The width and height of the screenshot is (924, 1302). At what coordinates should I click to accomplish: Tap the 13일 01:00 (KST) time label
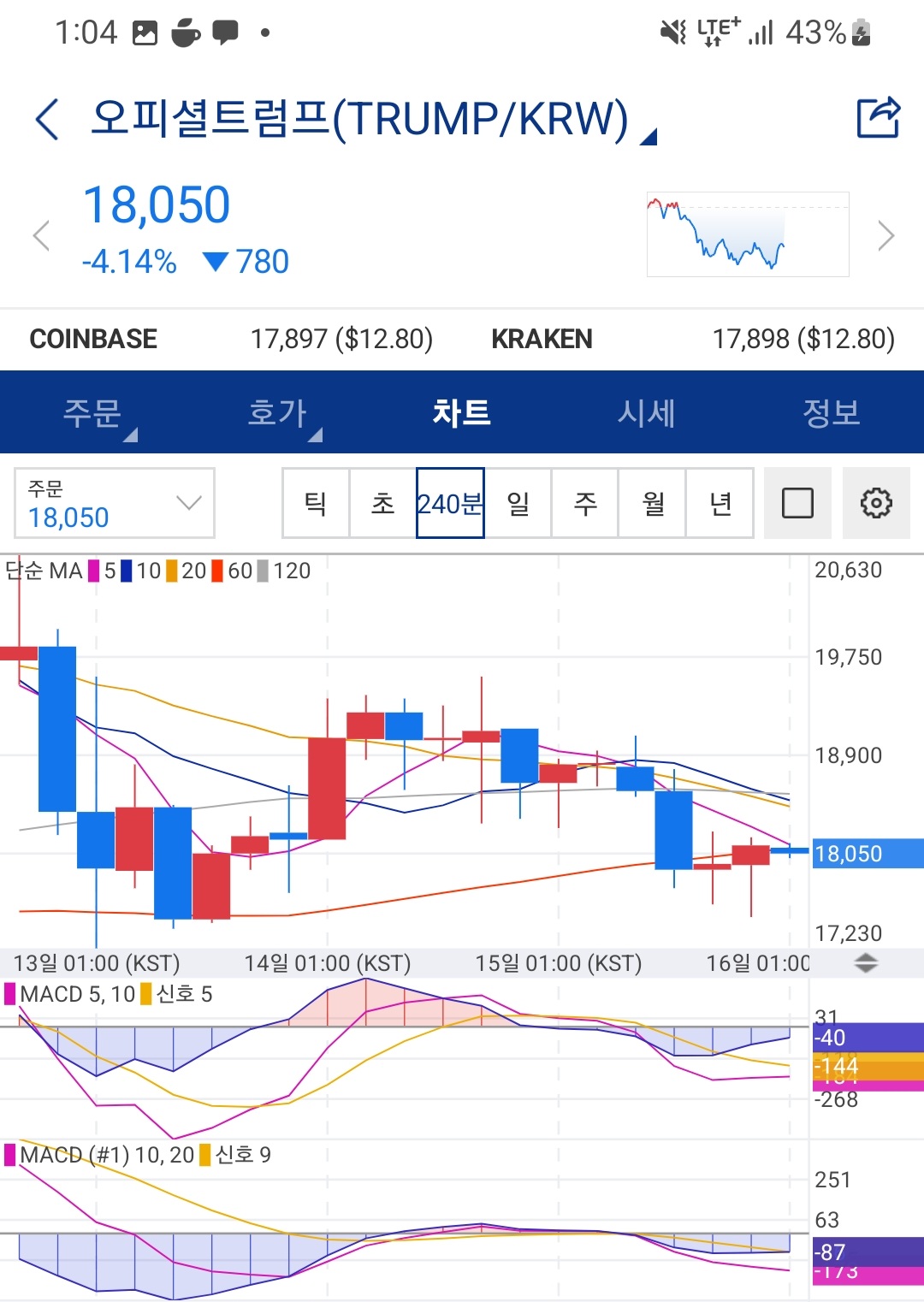click(97, 963)
